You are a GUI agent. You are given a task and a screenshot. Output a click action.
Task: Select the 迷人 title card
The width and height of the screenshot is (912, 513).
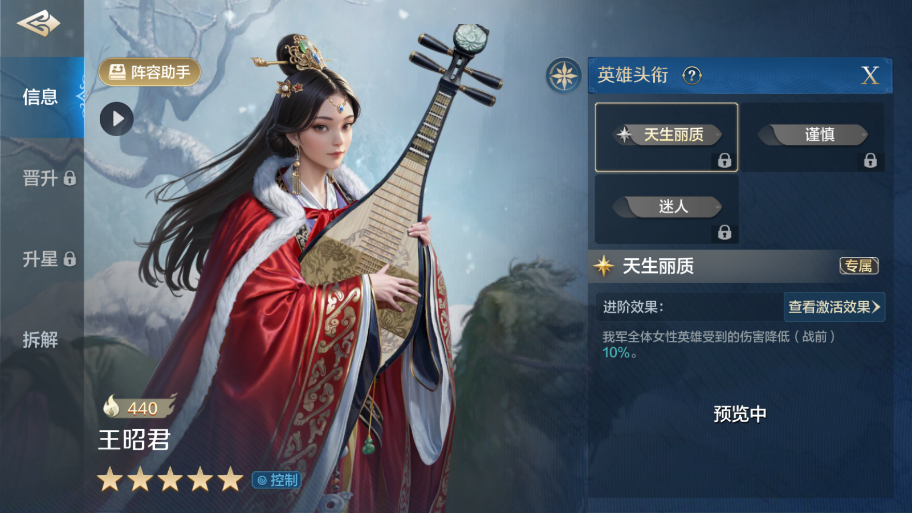coord(667,209)
